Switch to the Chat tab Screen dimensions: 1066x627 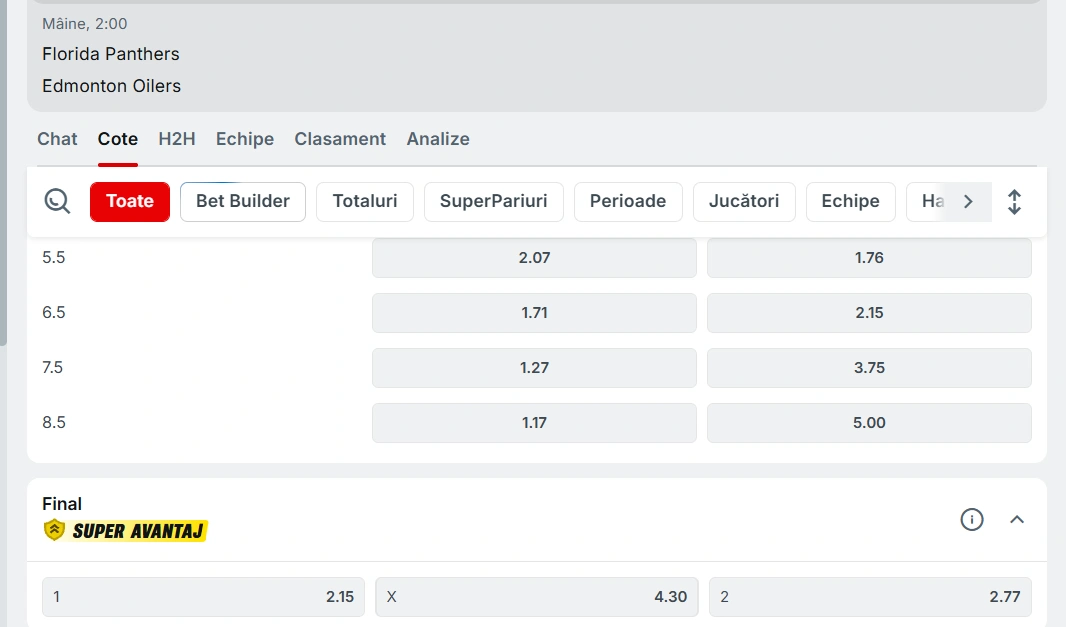[x=57, y=139]
